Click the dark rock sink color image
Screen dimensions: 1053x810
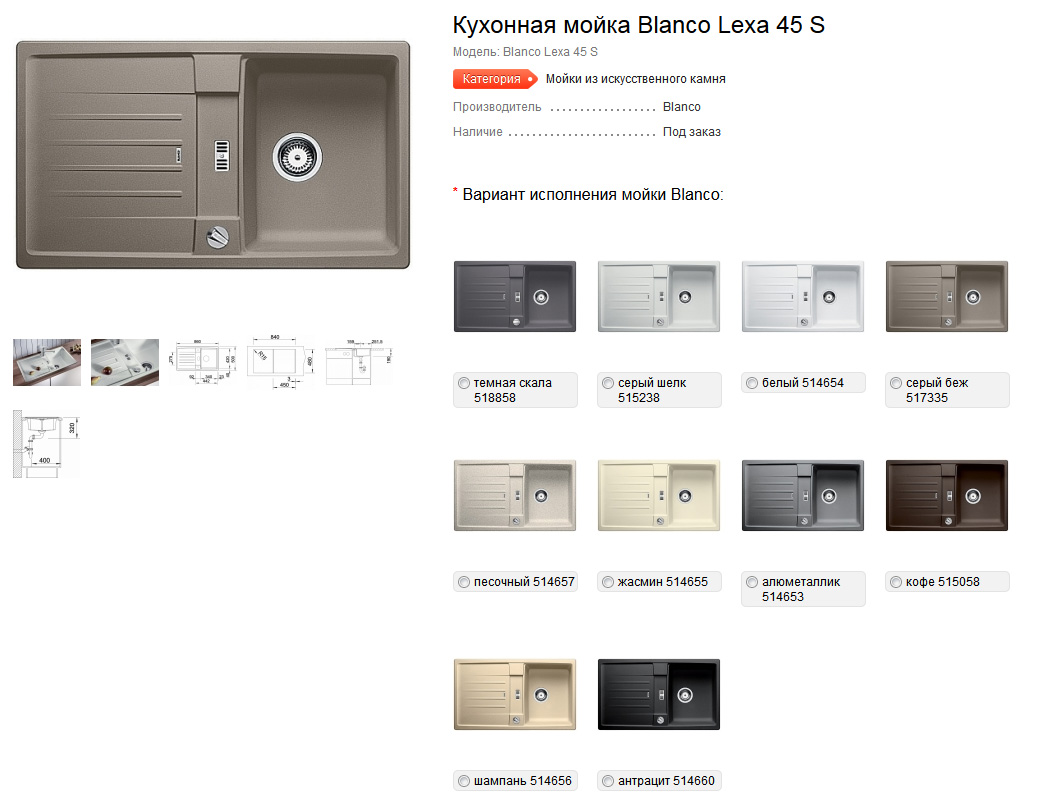coord(515,296)
